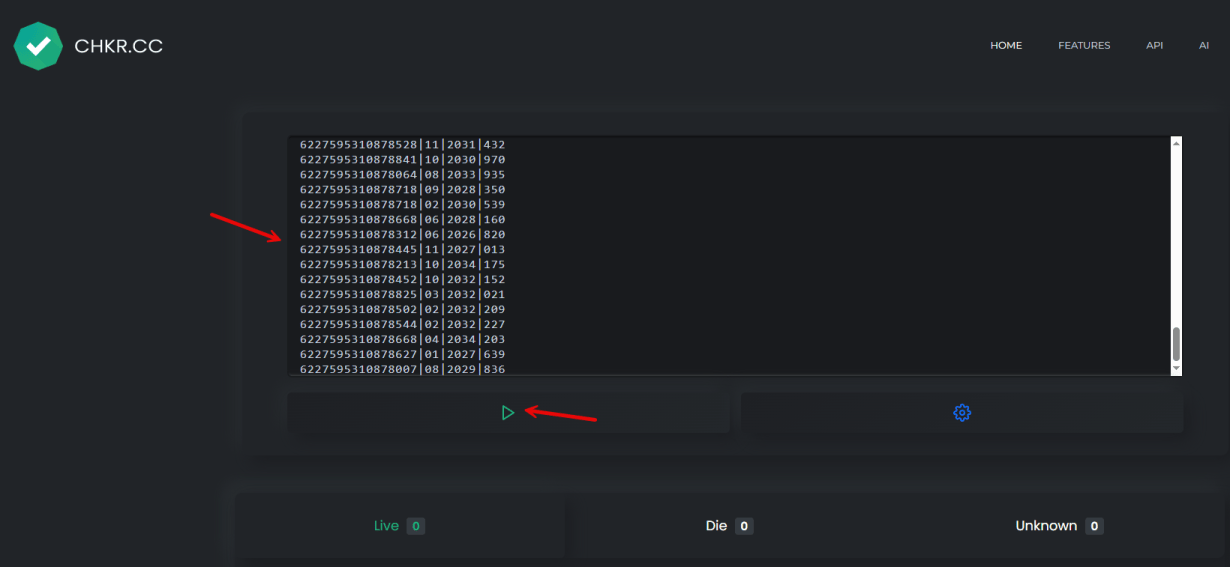Screen dimensions: 1230x567
Task: Click the CHKR.CC brand name text
Action: (x=118, y=46)
